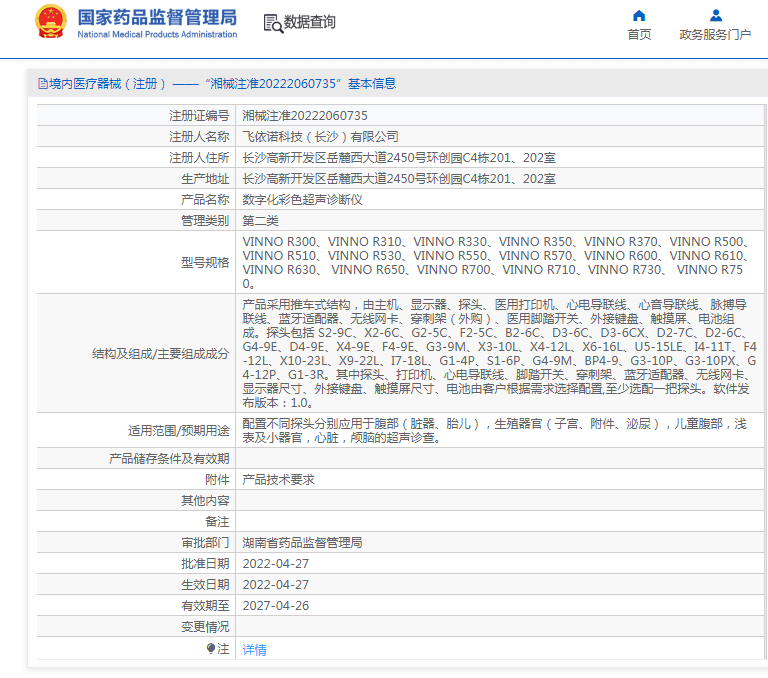Select product name 数字化彩色超声诊断仪
The height and width of the screenshot is (678, 768).
302,200
